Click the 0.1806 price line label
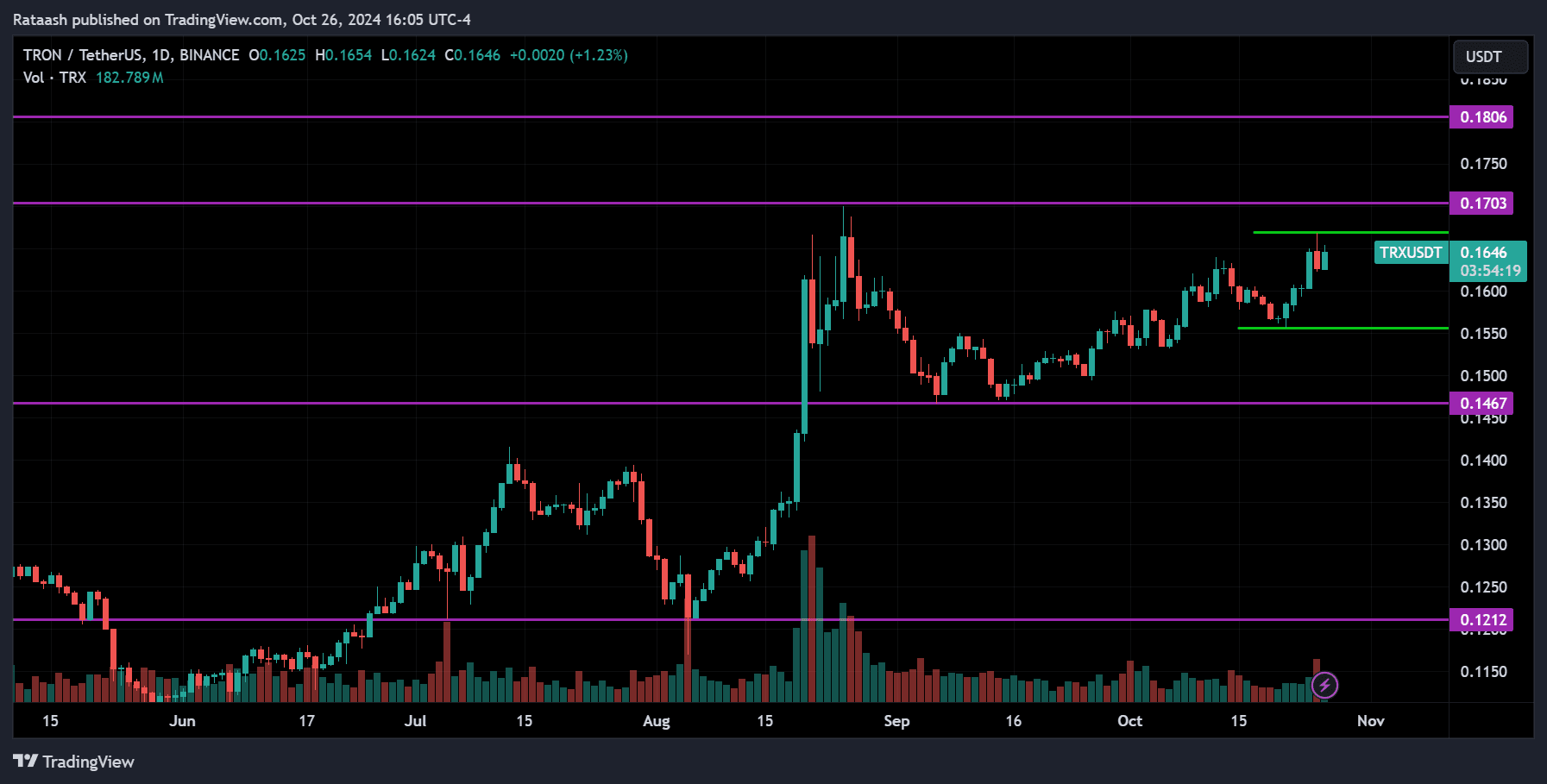Viewport: 1547px width, 784px height. pyautogui.click(x=1481, y=117)
